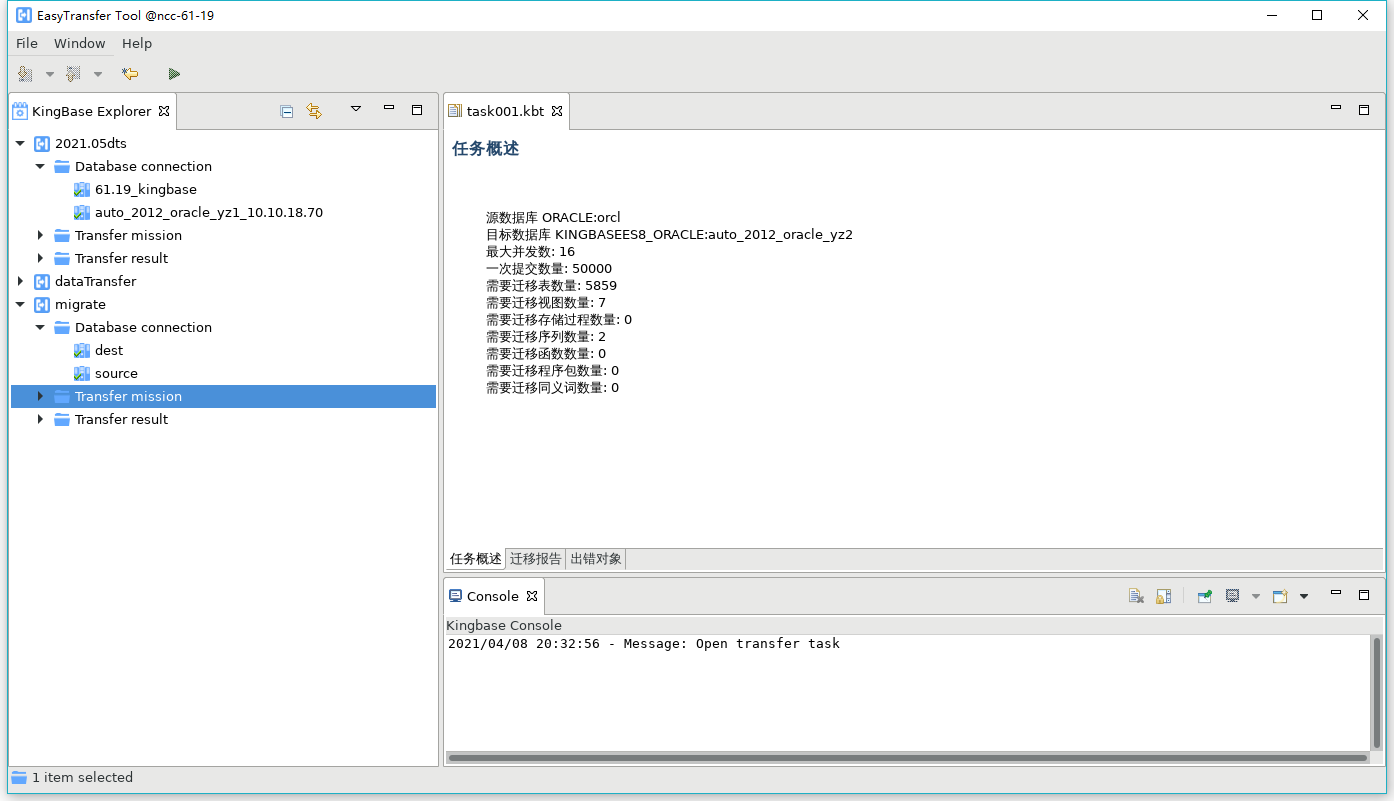
Task: Minimize the task001.kbt editor area
Action: 1335,108
